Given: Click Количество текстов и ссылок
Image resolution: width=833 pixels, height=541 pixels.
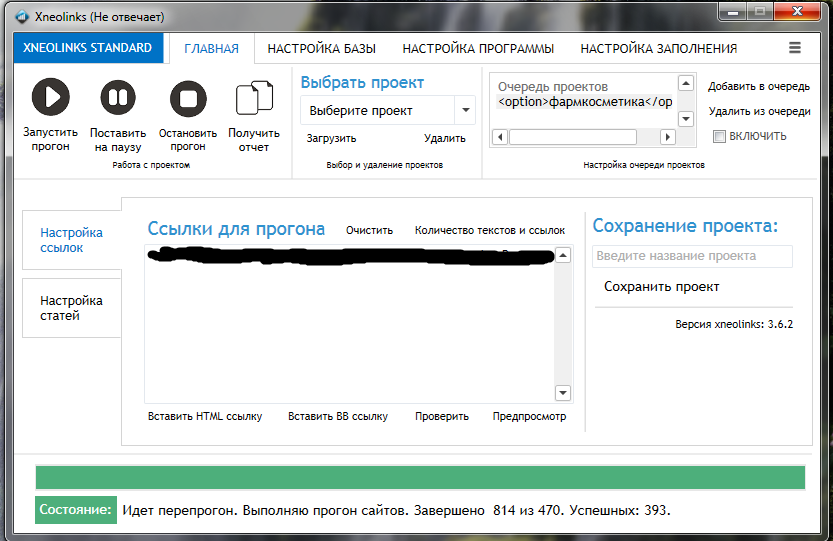Looking at the screenshot, I should 490,230.
